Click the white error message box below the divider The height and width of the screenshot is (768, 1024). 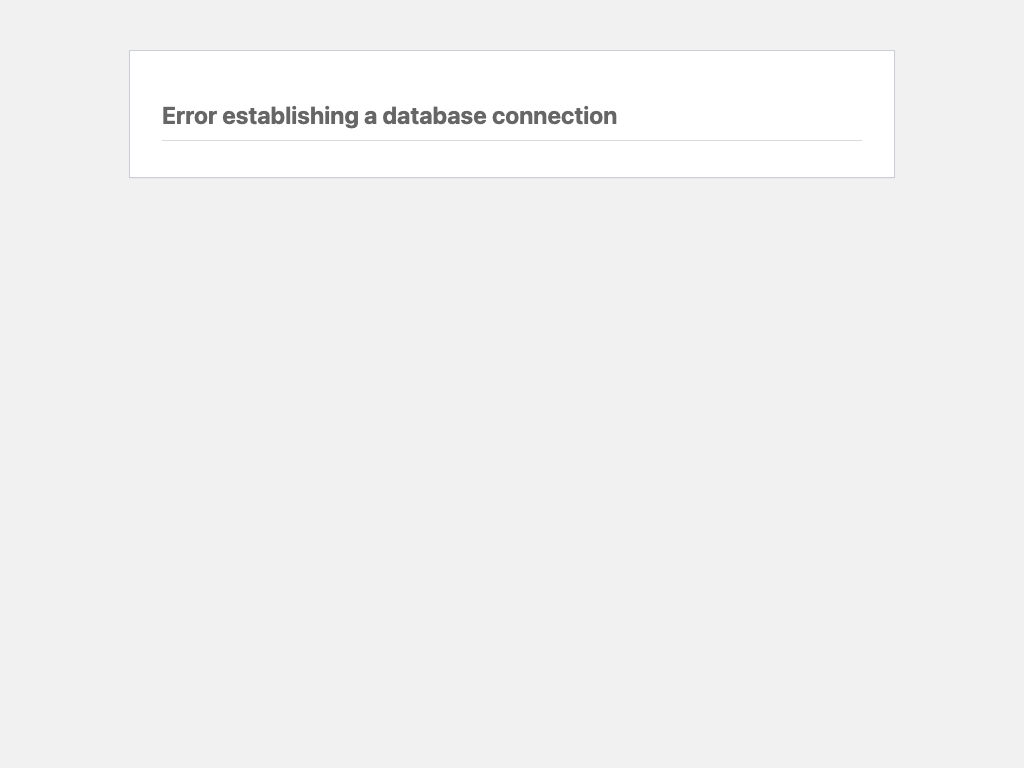(512, 159)
